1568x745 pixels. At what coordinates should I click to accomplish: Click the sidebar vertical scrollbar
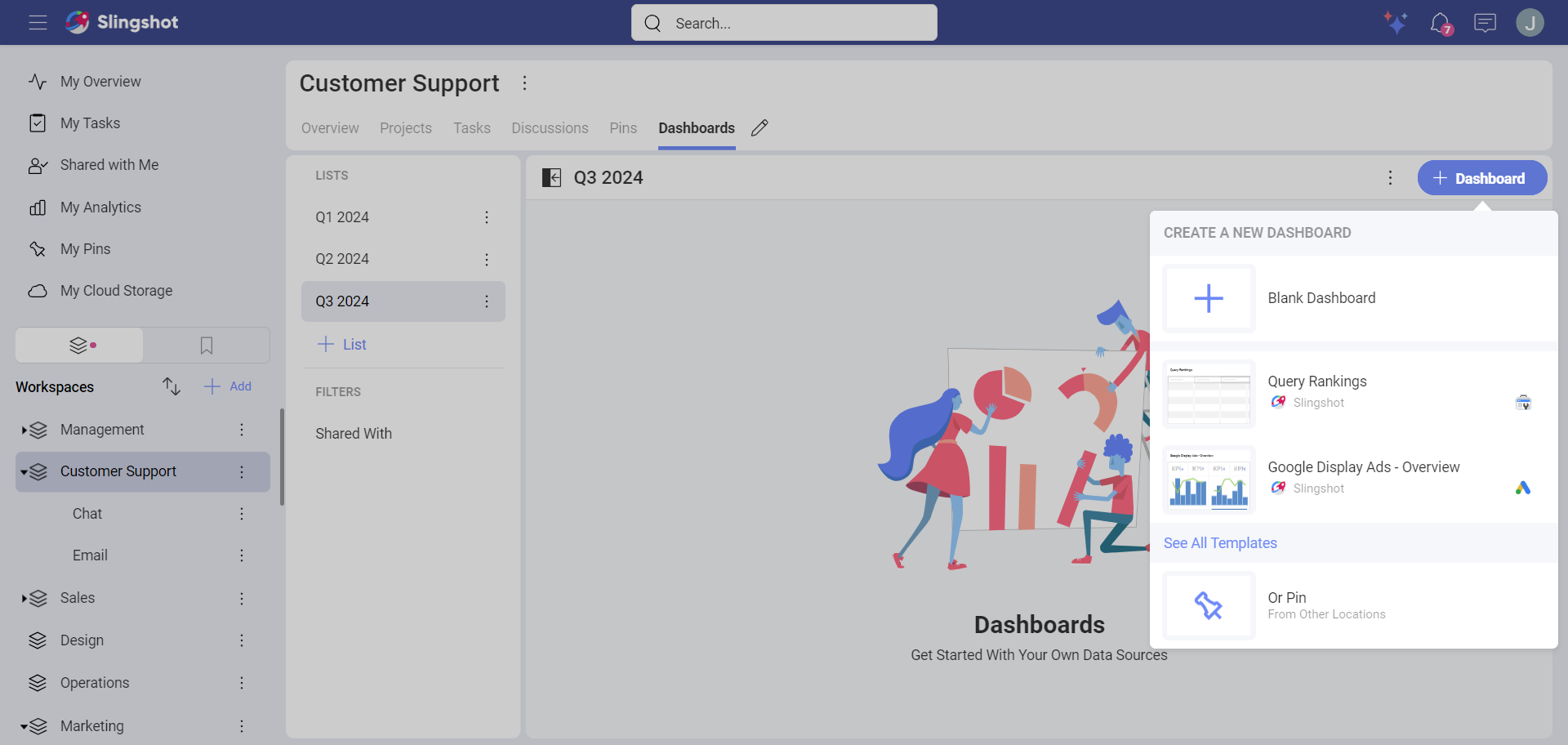point(282,457)
